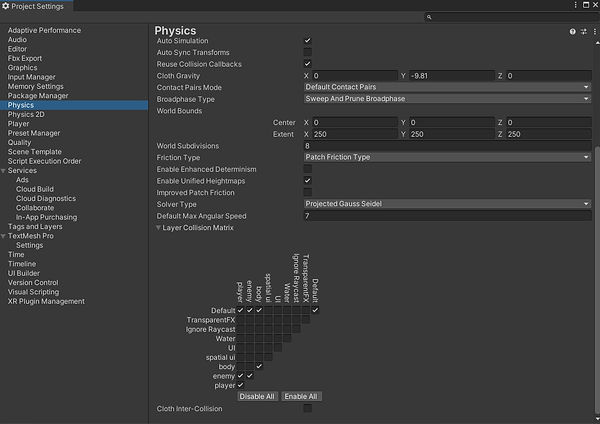Click the Disable All button
The image size is (600, 424).
257,396
